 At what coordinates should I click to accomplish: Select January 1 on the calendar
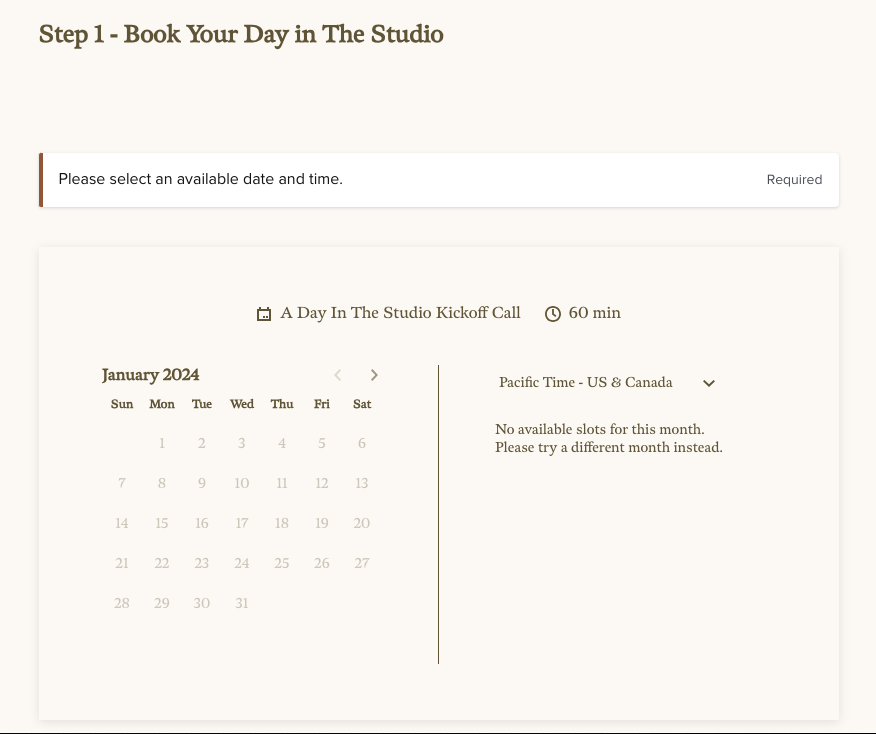pos(161,444)
